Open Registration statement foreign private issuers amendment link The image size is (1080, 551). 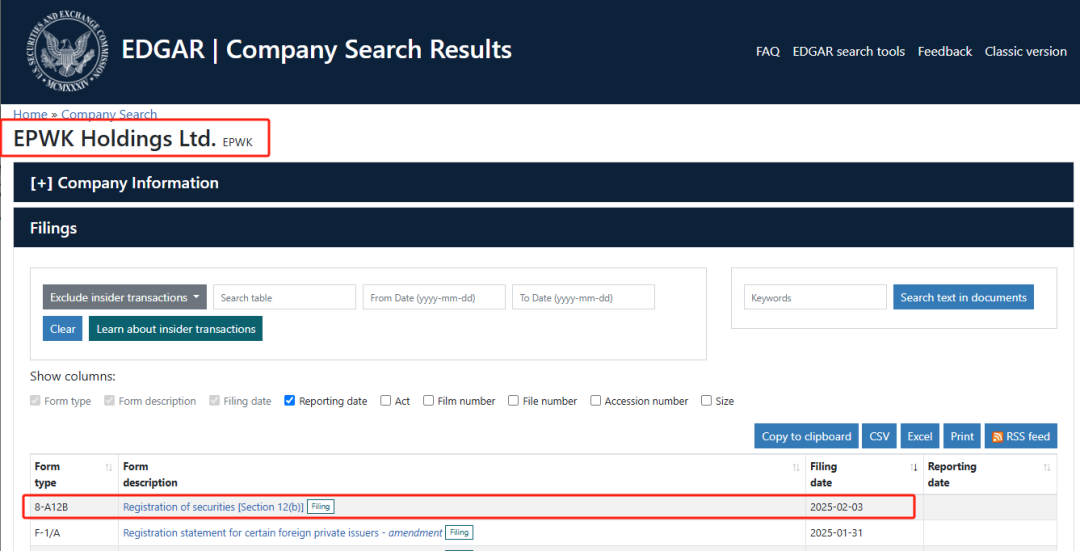[282, 533]
